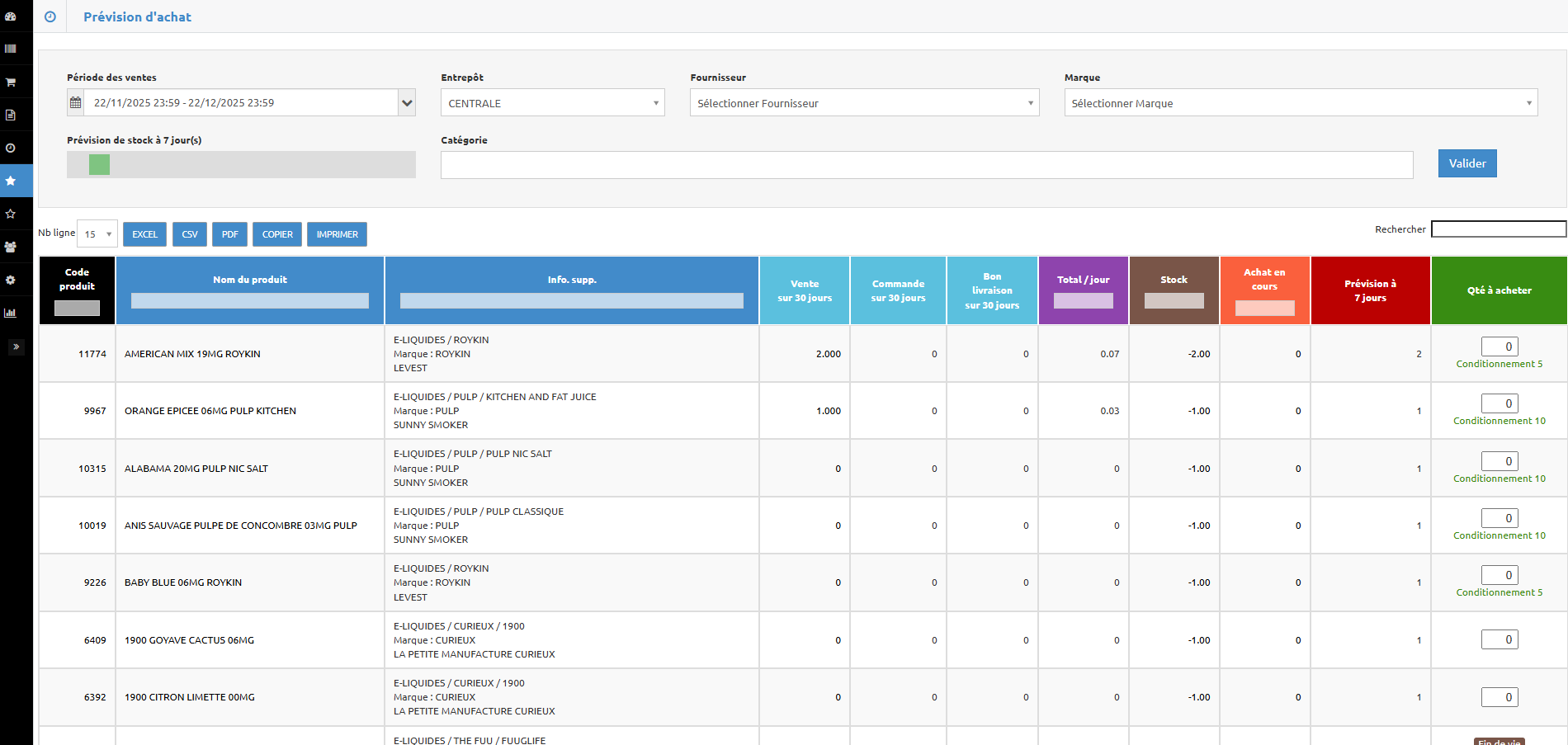Viewport: 1568px width, 745px height.
Task: Open the Sélectionner Fournisseur dropdown
Action: [x=864, y=103]
